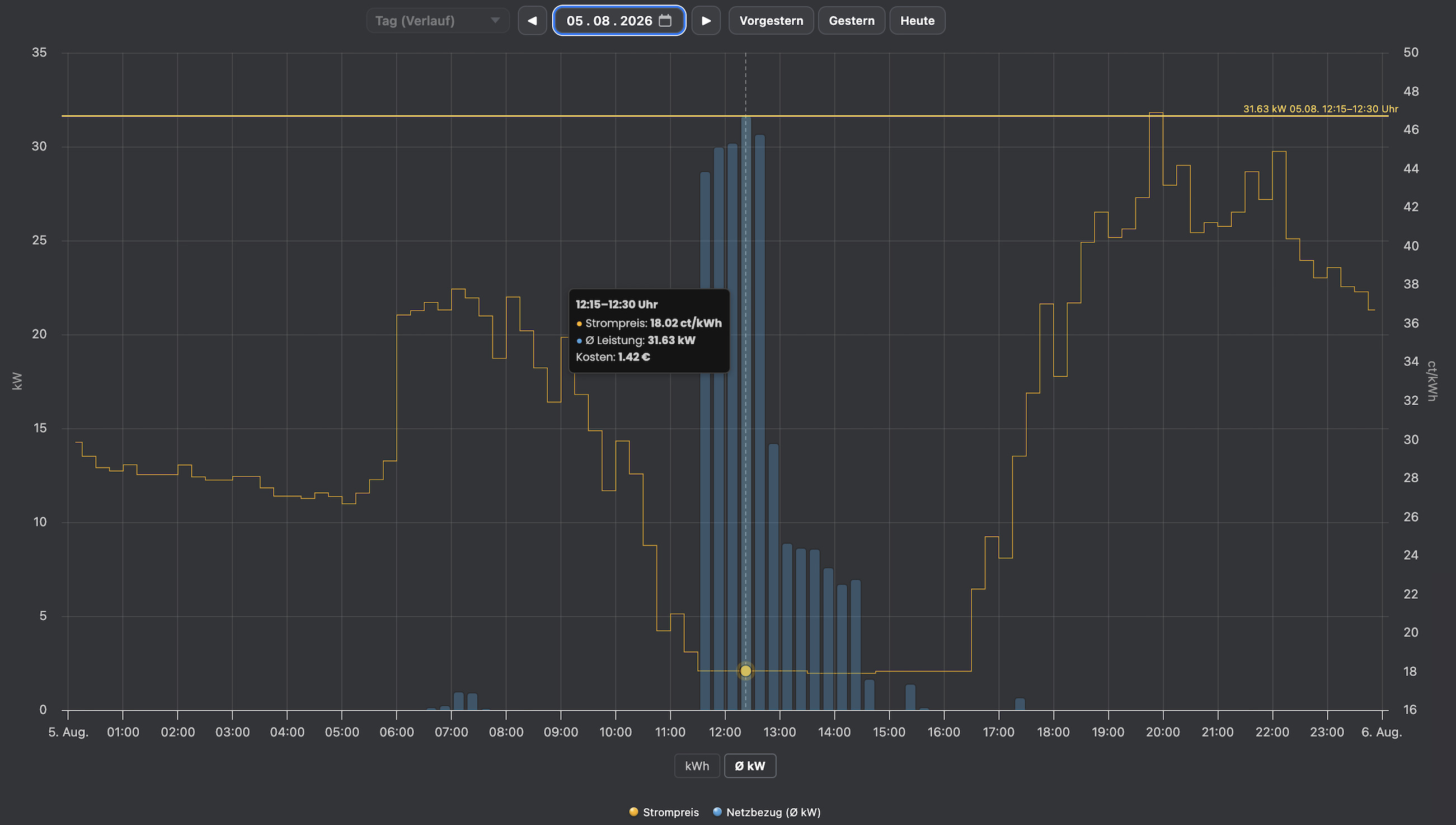Switch chart unit to kWh
The height and width of the screenshot is (825, 1456).
point(697,766)
